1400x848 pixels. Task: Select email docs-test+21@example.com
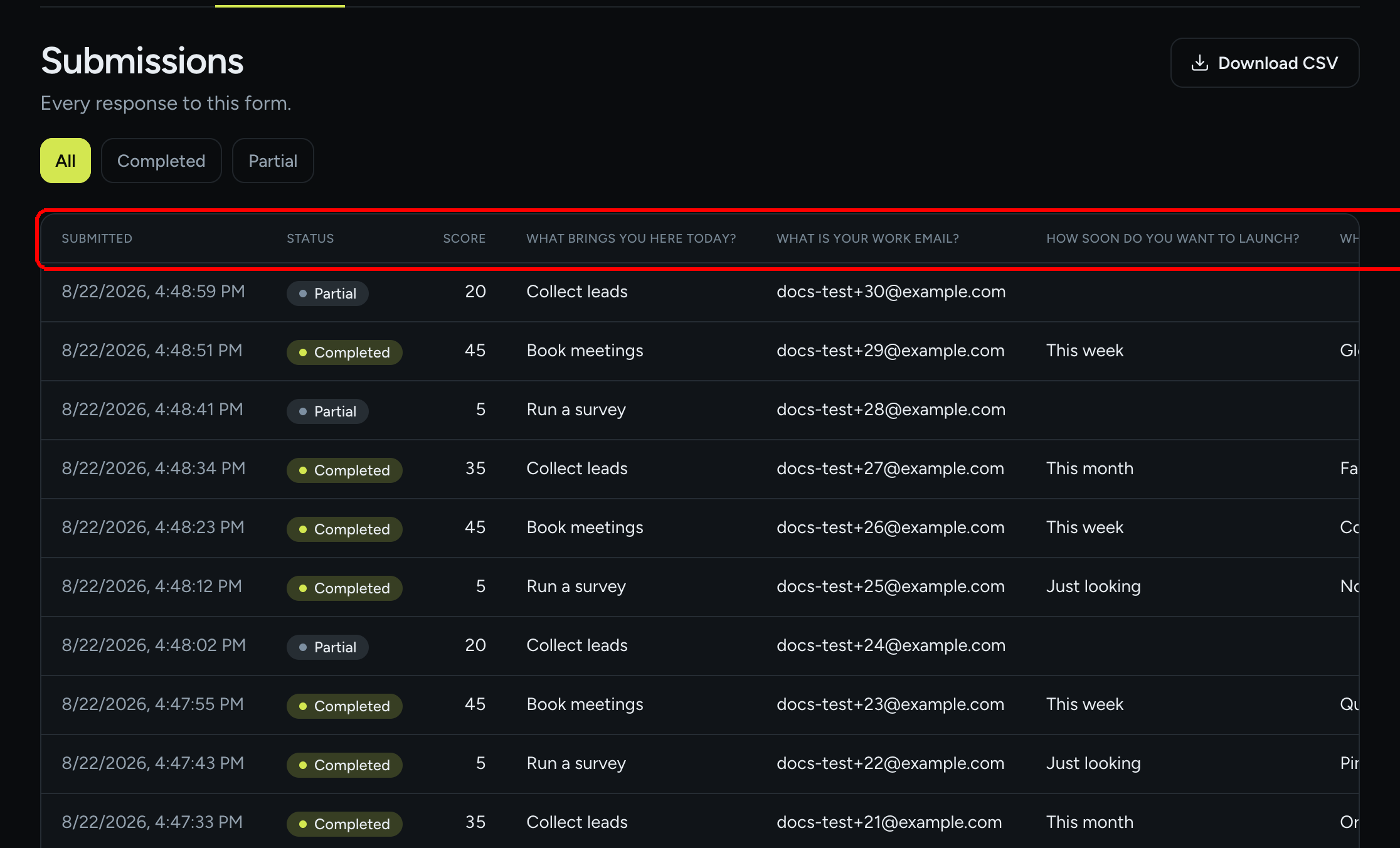pos(889,822)
